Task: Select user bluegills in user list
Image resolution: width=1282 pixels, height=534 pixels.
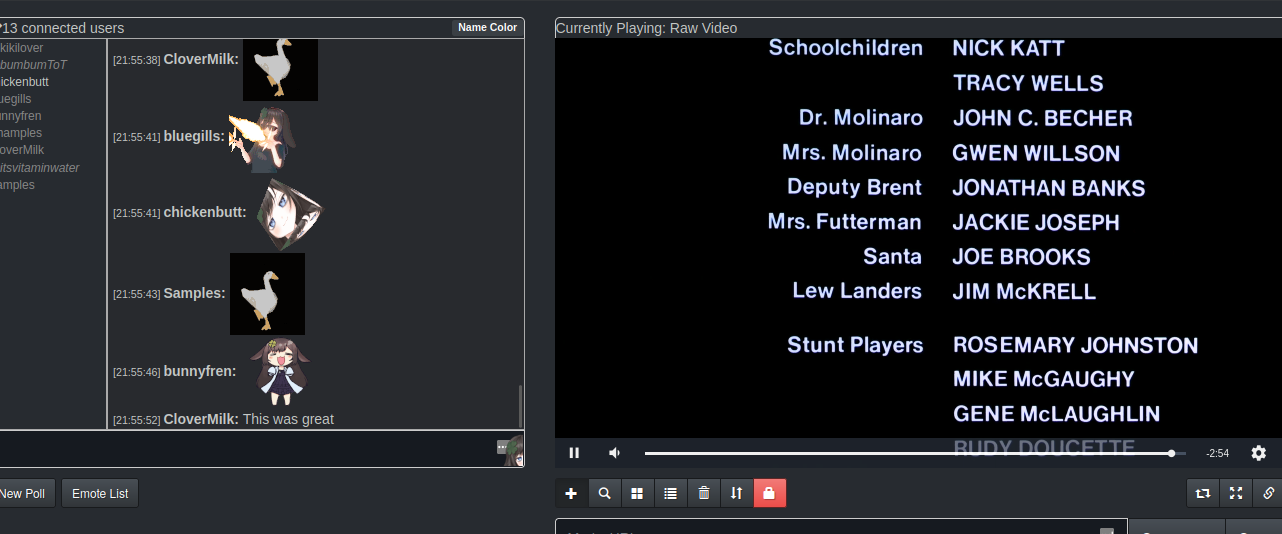Action: 15,99
